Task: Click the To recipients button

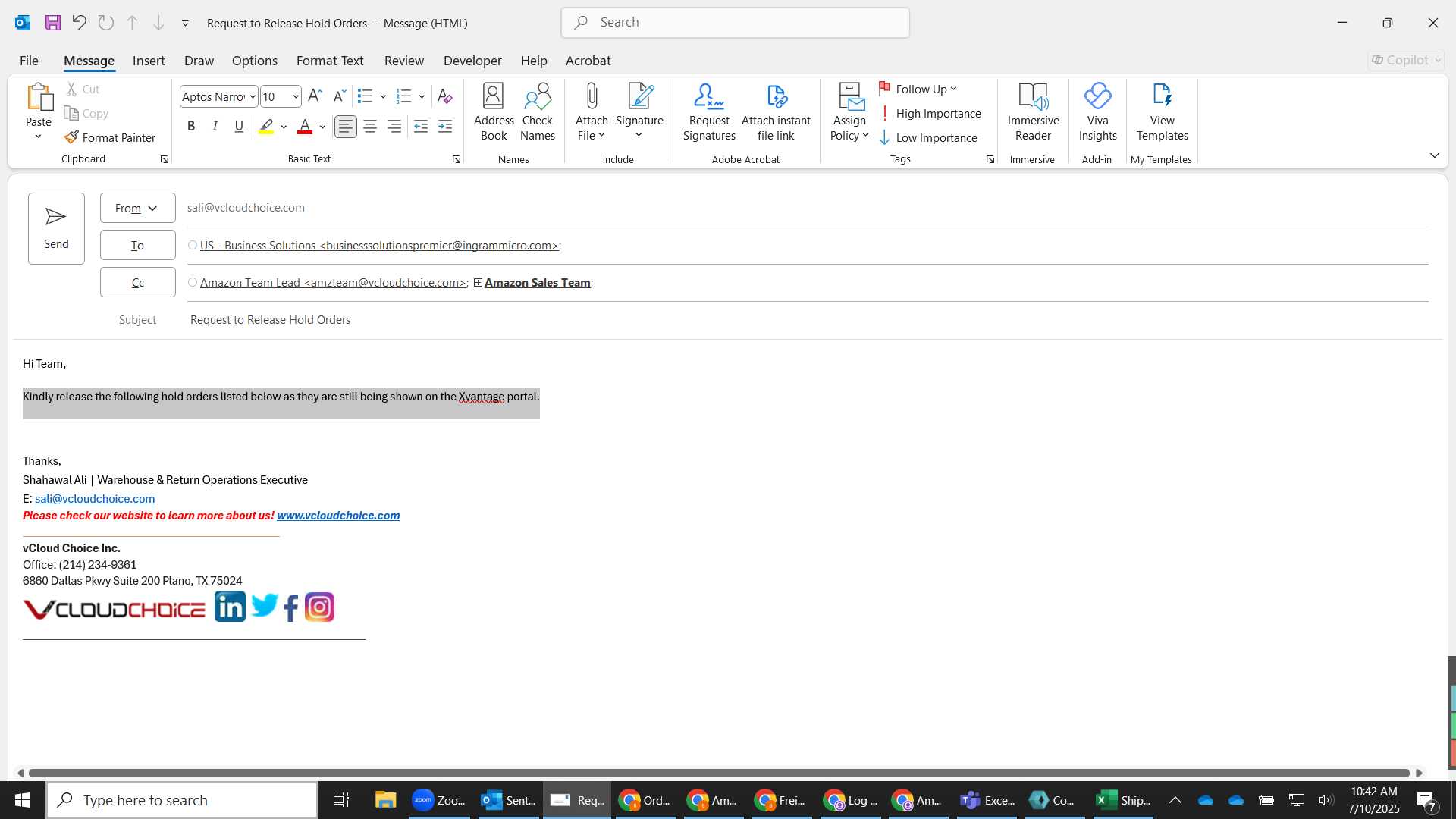Action: 137,245
